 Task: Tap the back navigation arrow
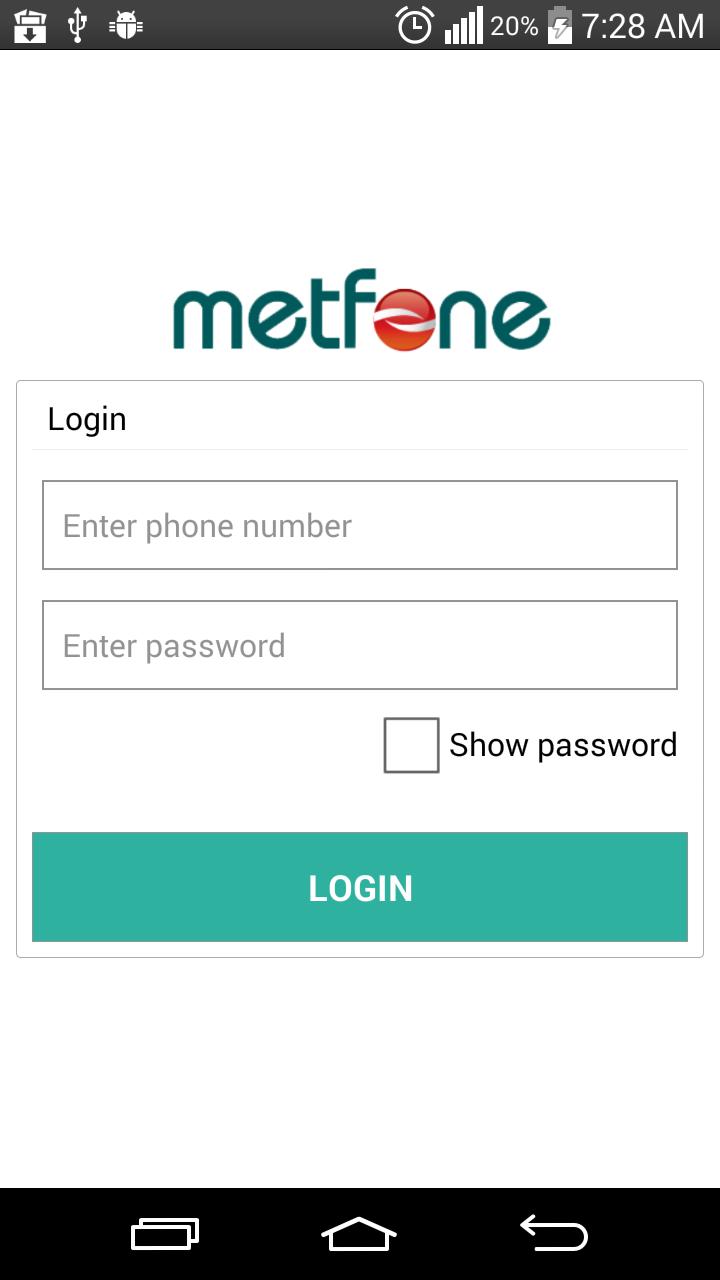click(554, 1233)
